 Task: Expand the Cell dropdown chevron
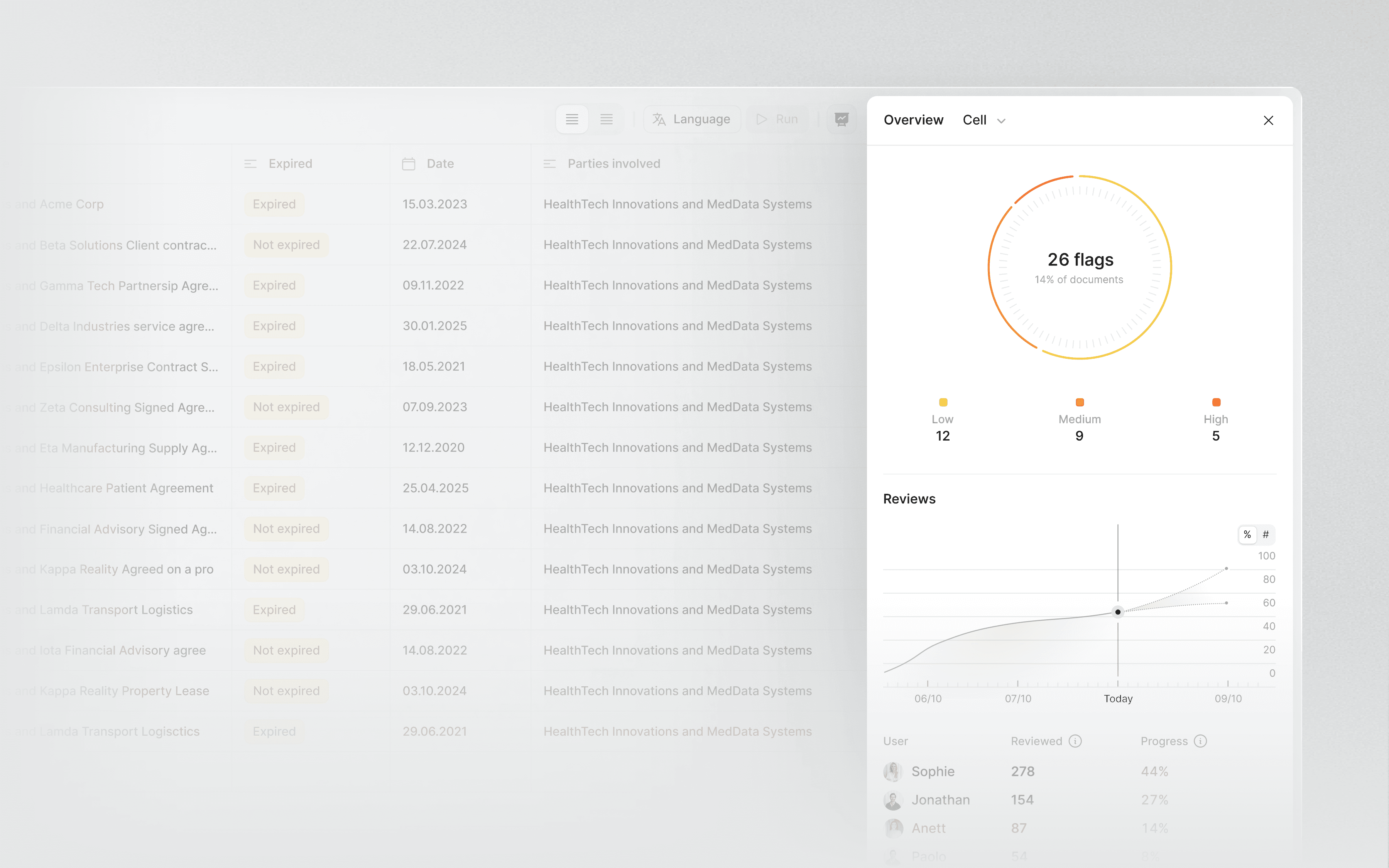coord(1001,120)
